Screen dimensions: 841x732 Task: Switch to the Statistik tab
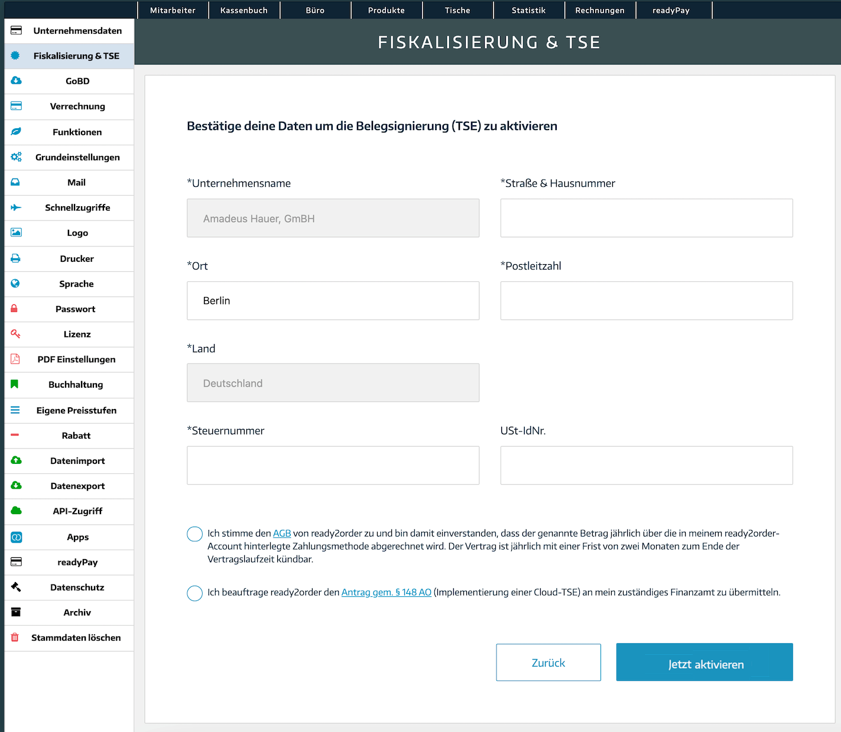[x=529, y=10]
